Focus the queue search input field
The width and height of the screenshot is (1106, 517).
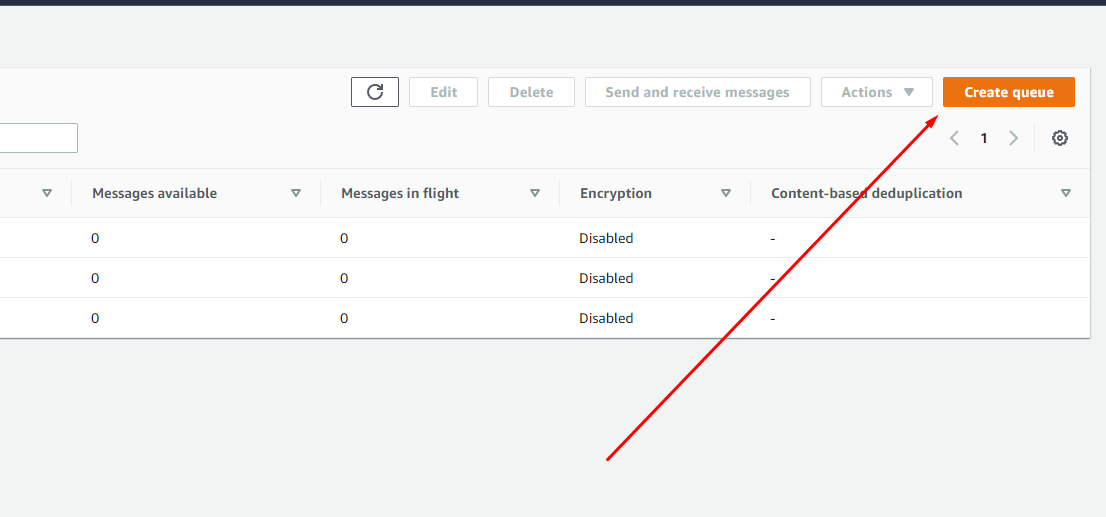(x=39, y=138)
